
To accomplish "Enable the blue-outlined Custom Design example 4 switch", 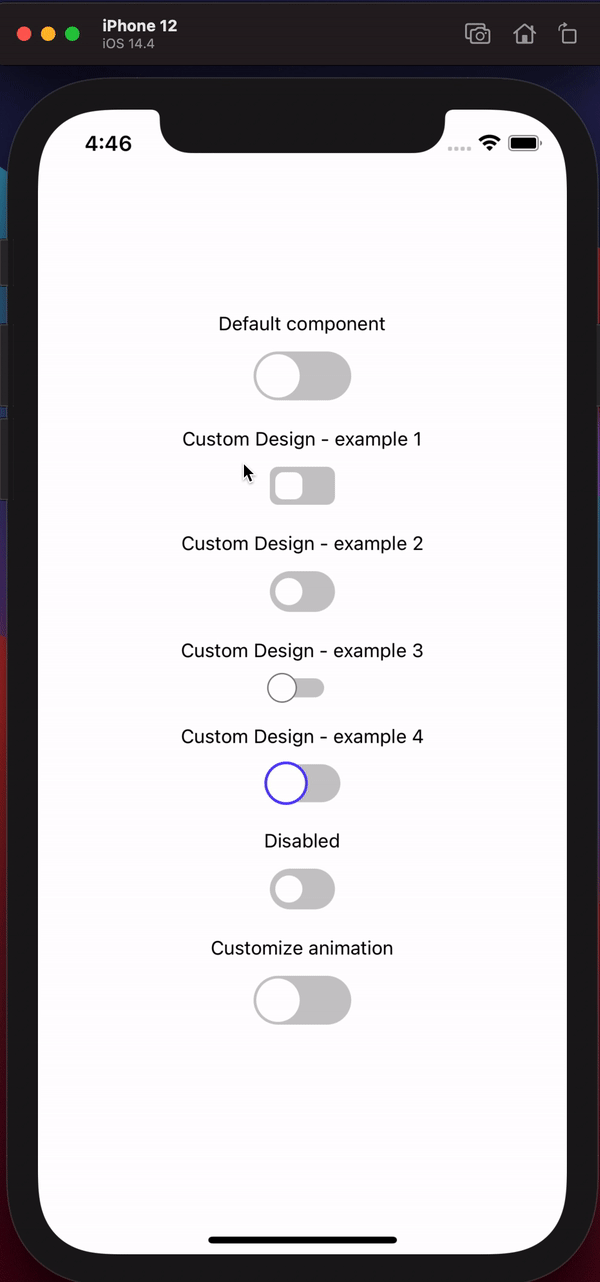I will pos(302,783).
